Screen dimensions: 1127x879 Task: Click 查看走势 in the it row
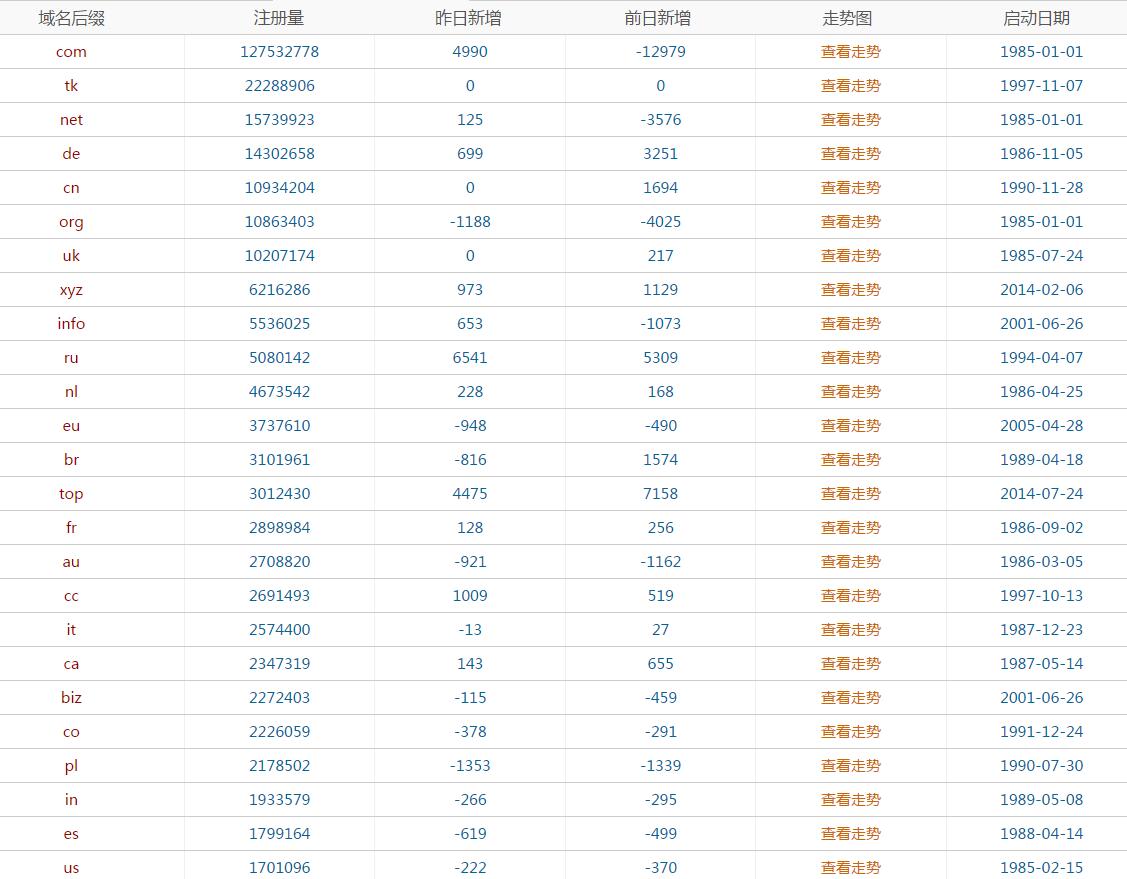(850, 630)
